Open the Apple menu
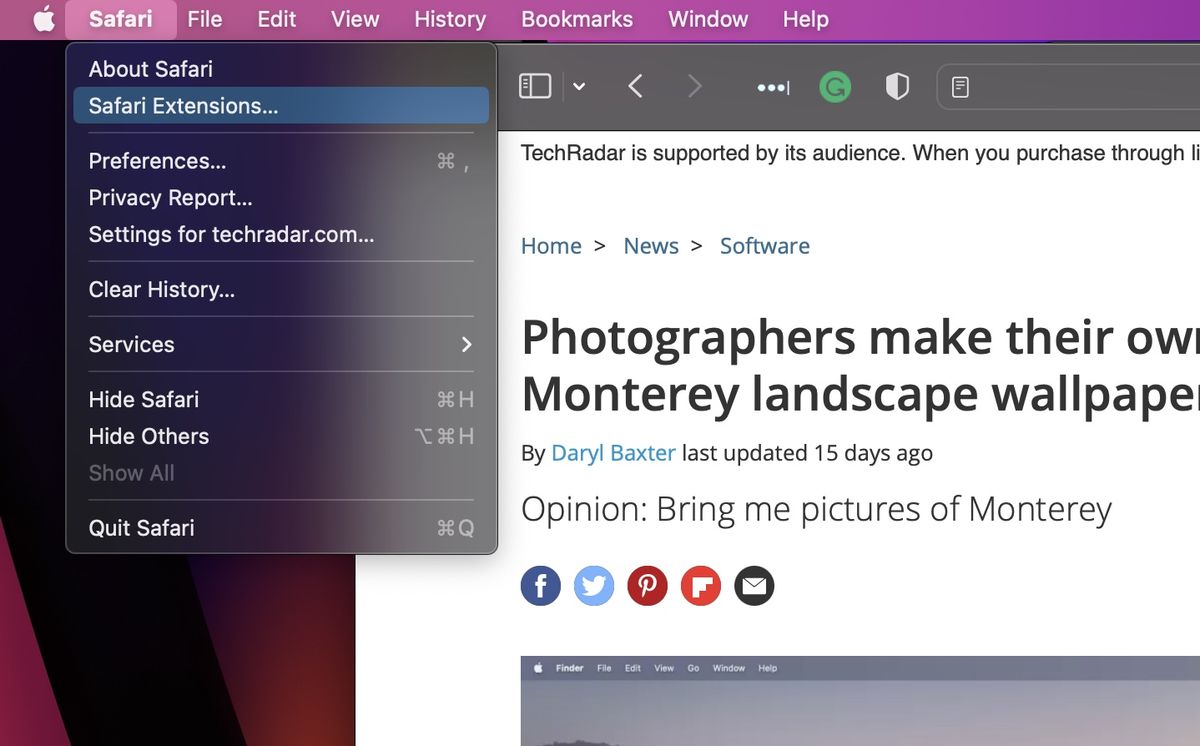 click(41, 19)
